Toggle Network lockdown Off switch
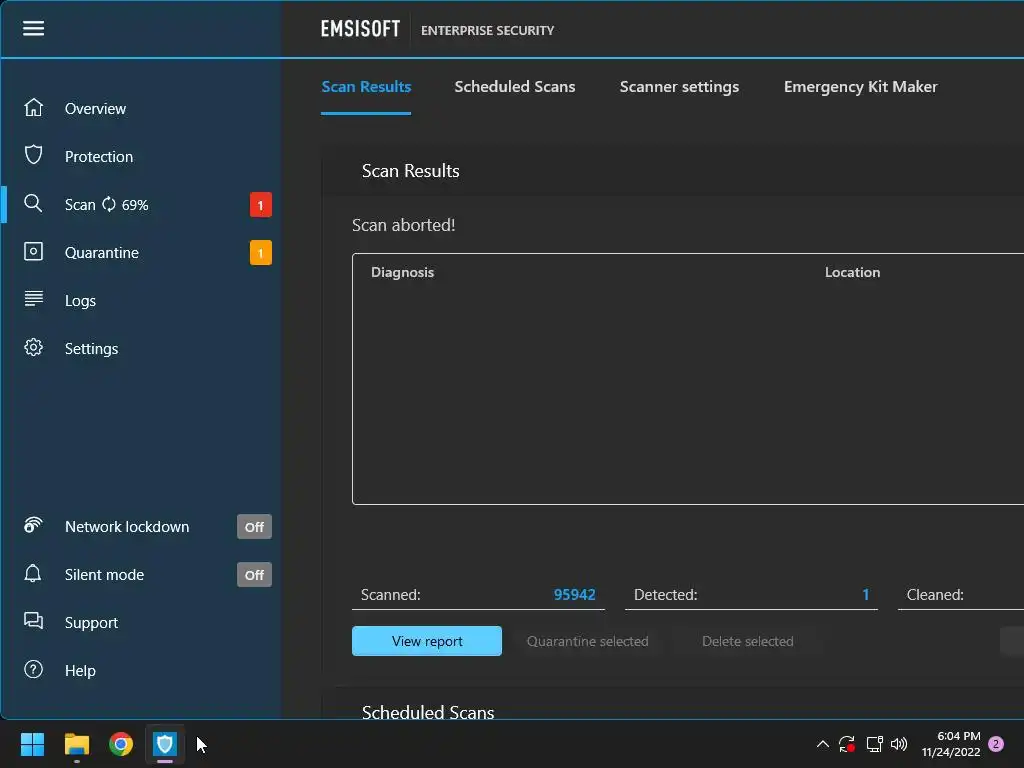The height and width of the screenshot is (768, 1024). pyautogui.click(x=254, y=527)
